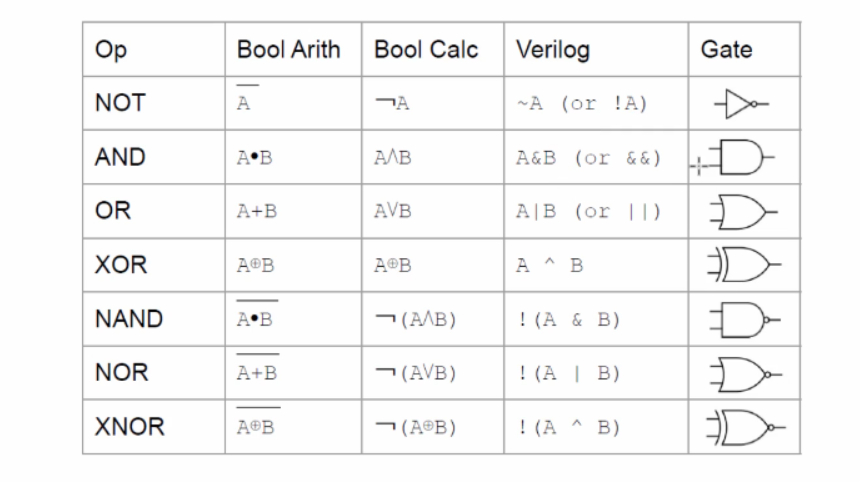
Task: Click the Verilog cell A|B (or ||)
Action: tap(589, 212)
